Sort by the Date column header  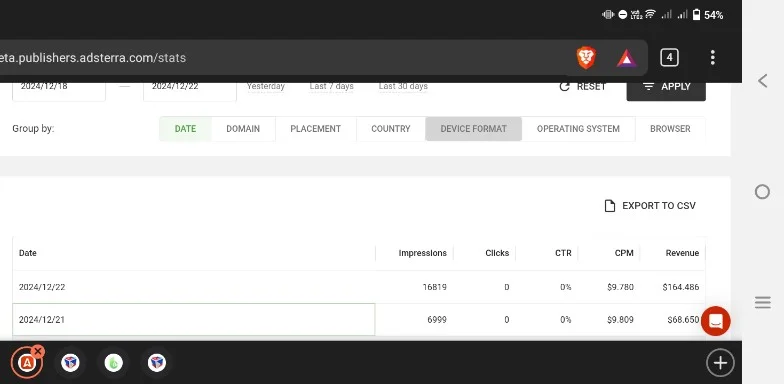(28, 253)
